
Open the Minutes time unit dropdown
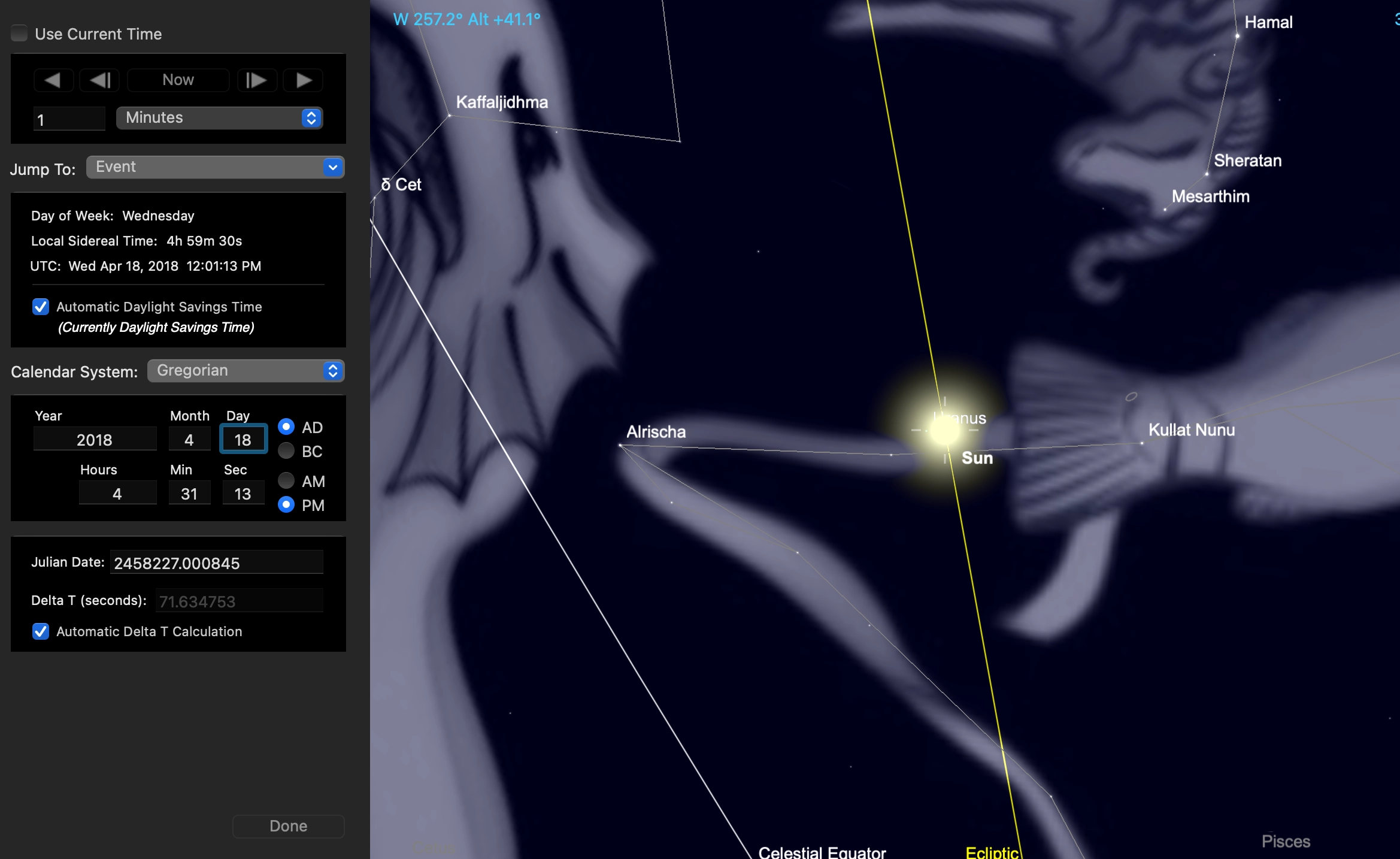point(219,118)
